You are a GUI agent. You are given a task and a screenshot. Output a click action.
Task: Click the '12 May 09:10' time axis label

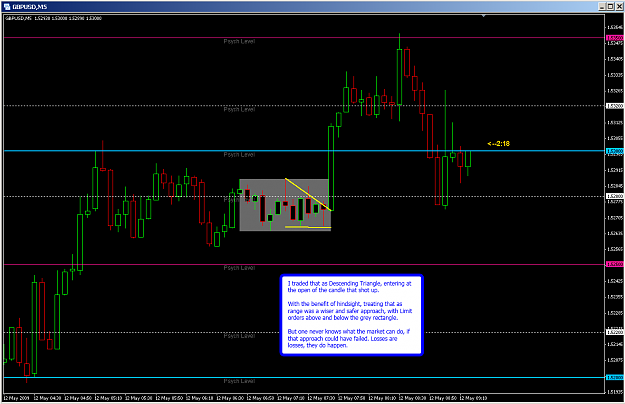(x=474, y=398)
